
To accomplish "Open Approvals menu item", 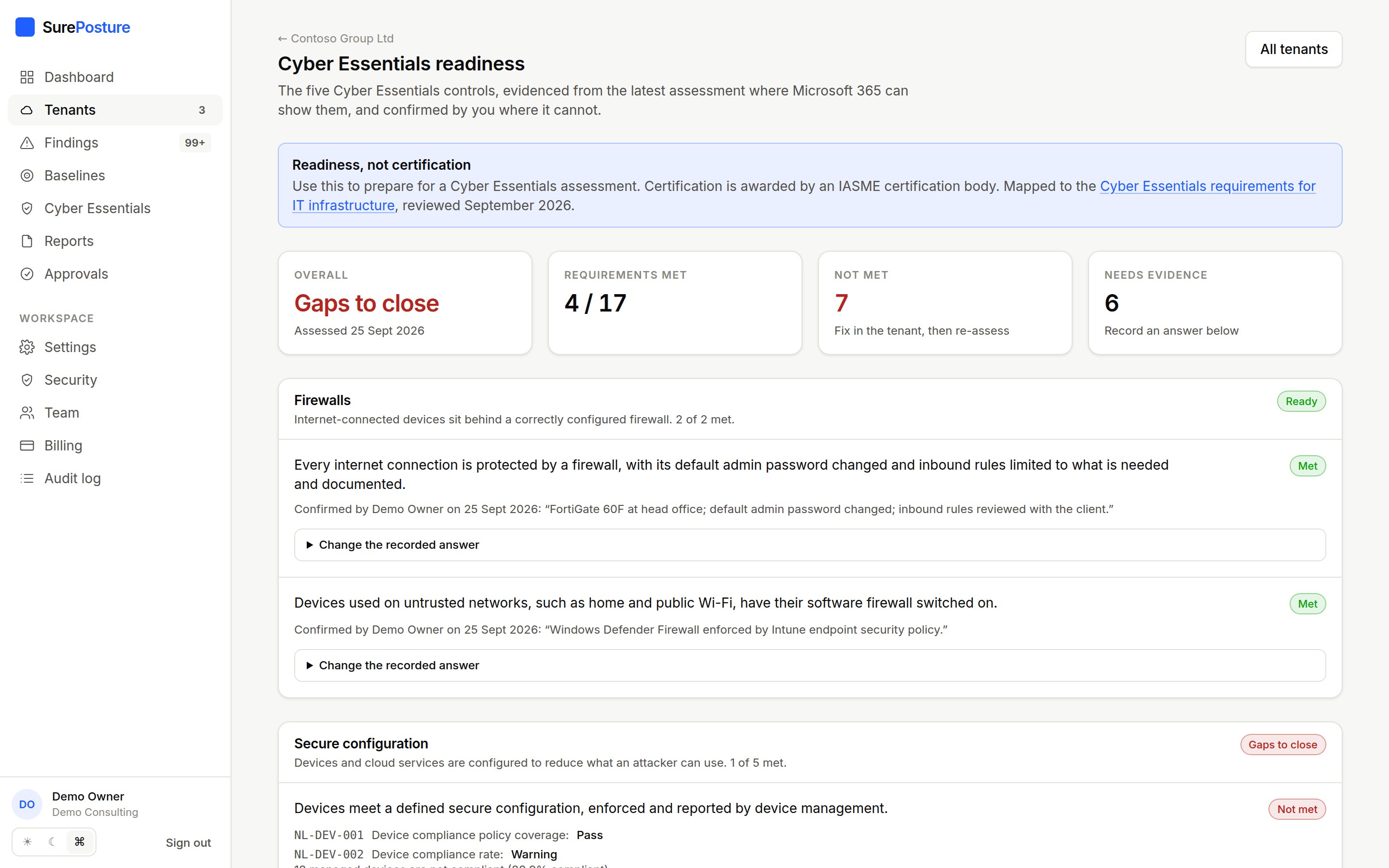I will [x=115, y=273].
